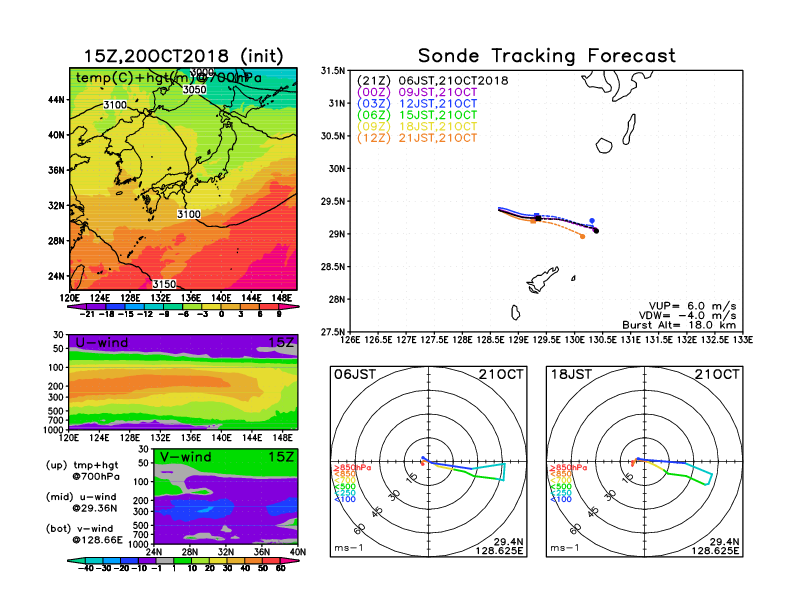
Task: Click the '133E' longitude axis label on the tracking map
Action: (743, 340)
